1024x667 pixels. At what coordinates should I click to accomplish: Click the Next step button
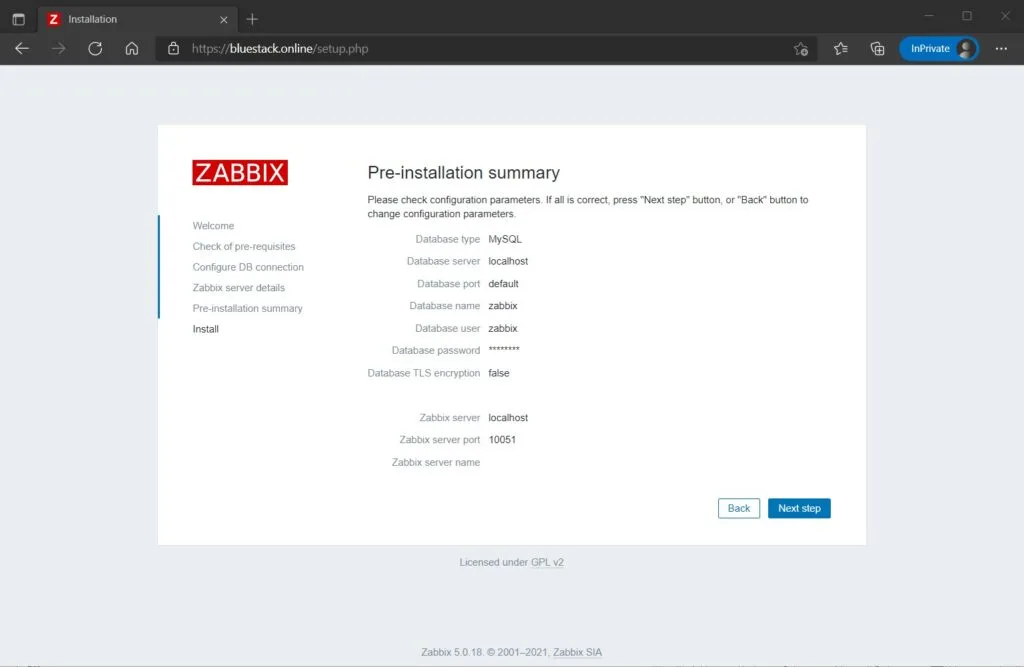coord(799,508)
